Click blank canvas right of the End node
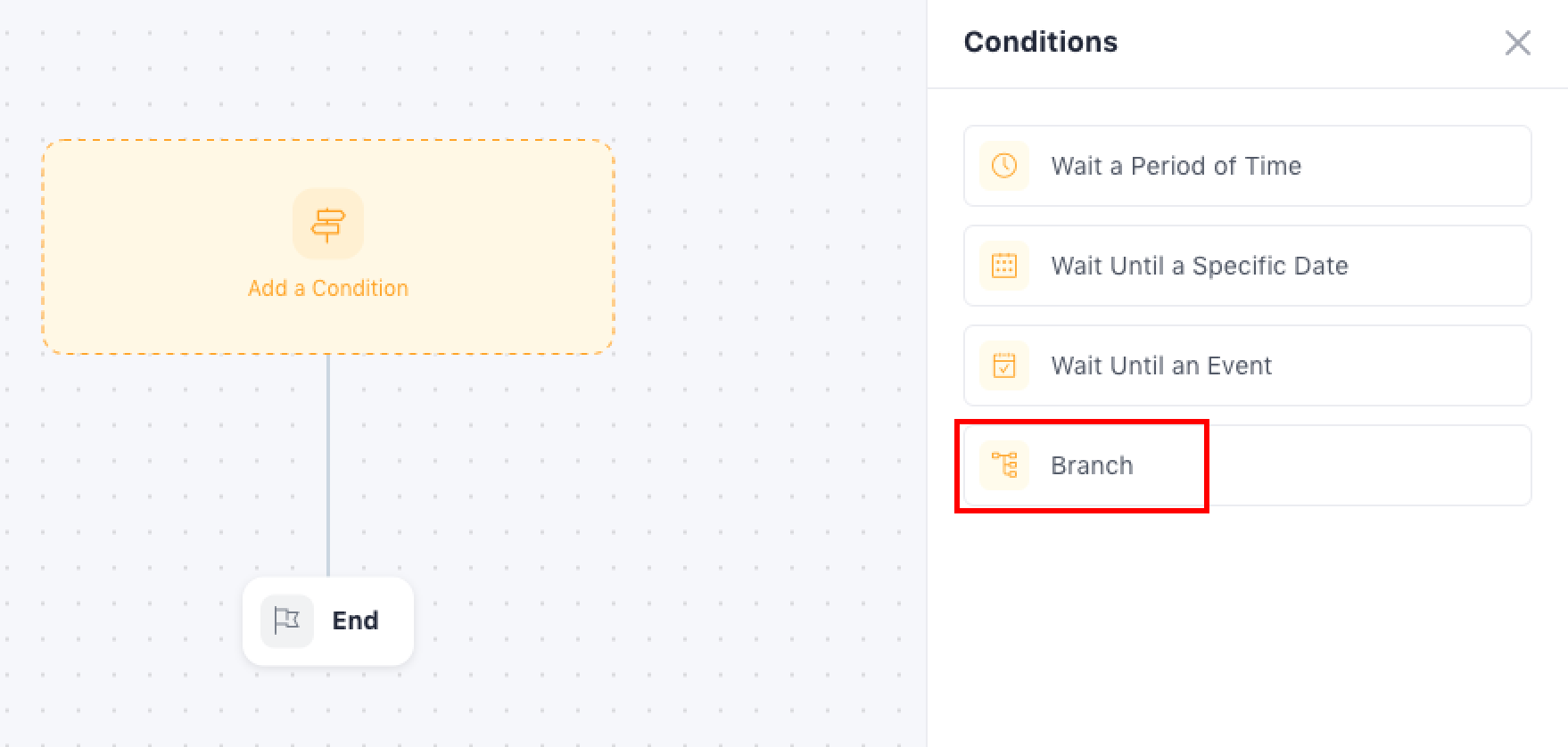The height and width of the screenshot is (747, 1568). coord(624,620)
